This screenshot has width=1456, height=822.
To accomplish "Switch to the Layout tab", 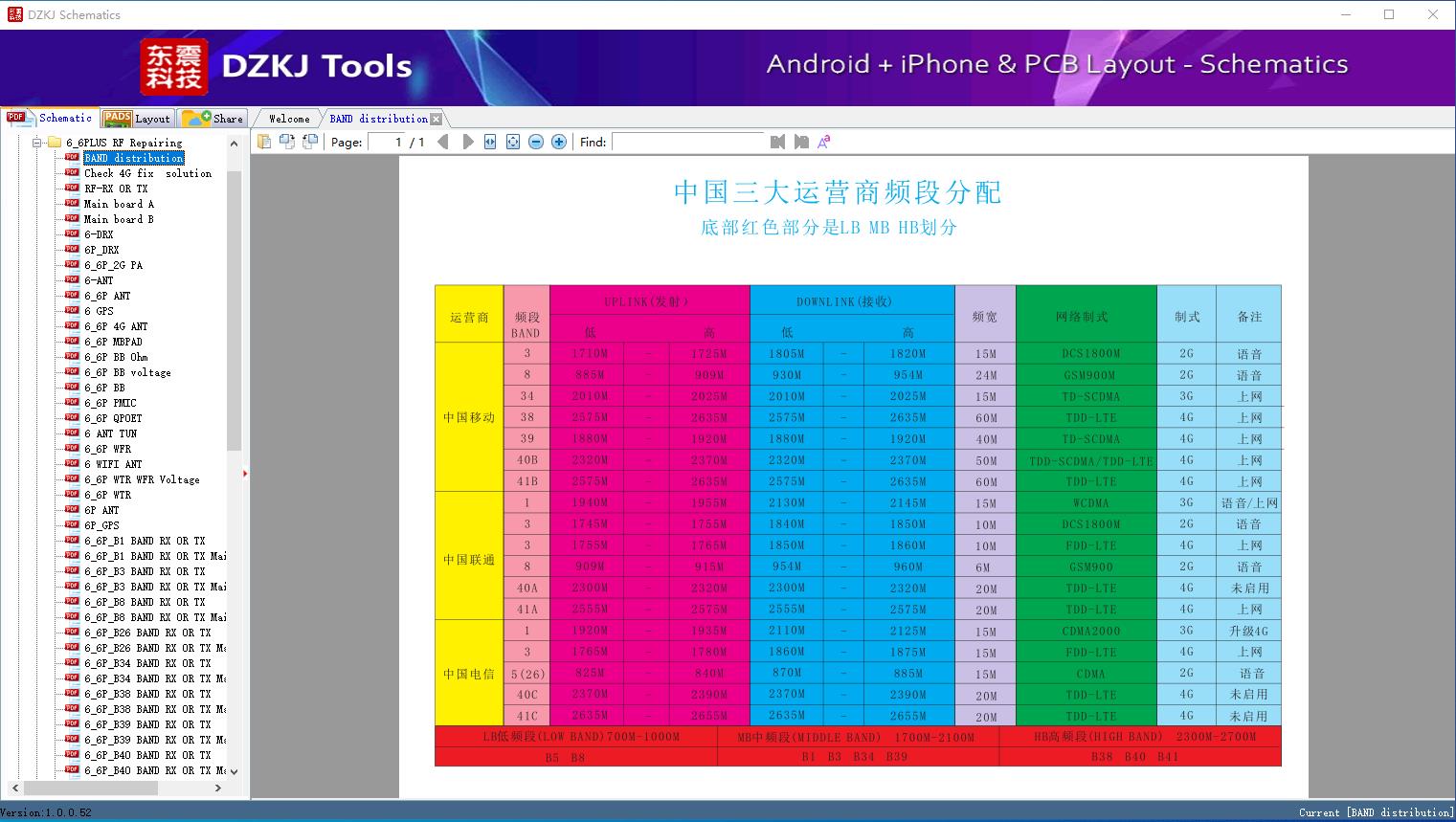I will (x=138, y=118).
